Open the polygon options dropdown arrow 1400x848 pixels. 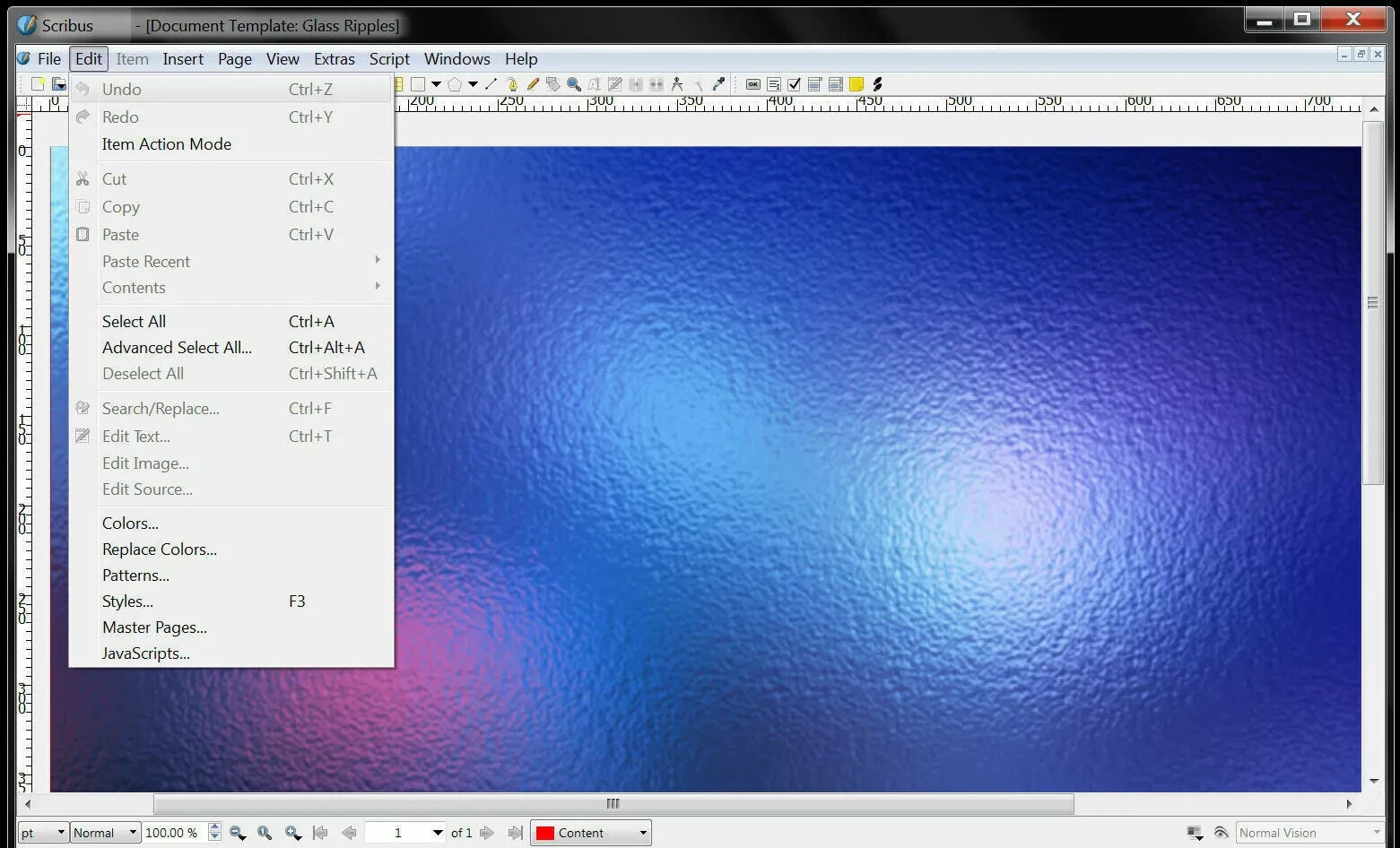point(473,84)
